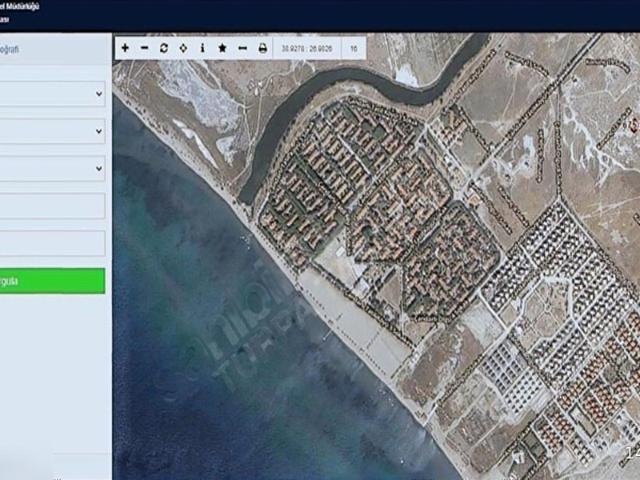The image size is (640, 480).
Task: Click the diamond locate icon in toolbar
Action: point(183,48)
